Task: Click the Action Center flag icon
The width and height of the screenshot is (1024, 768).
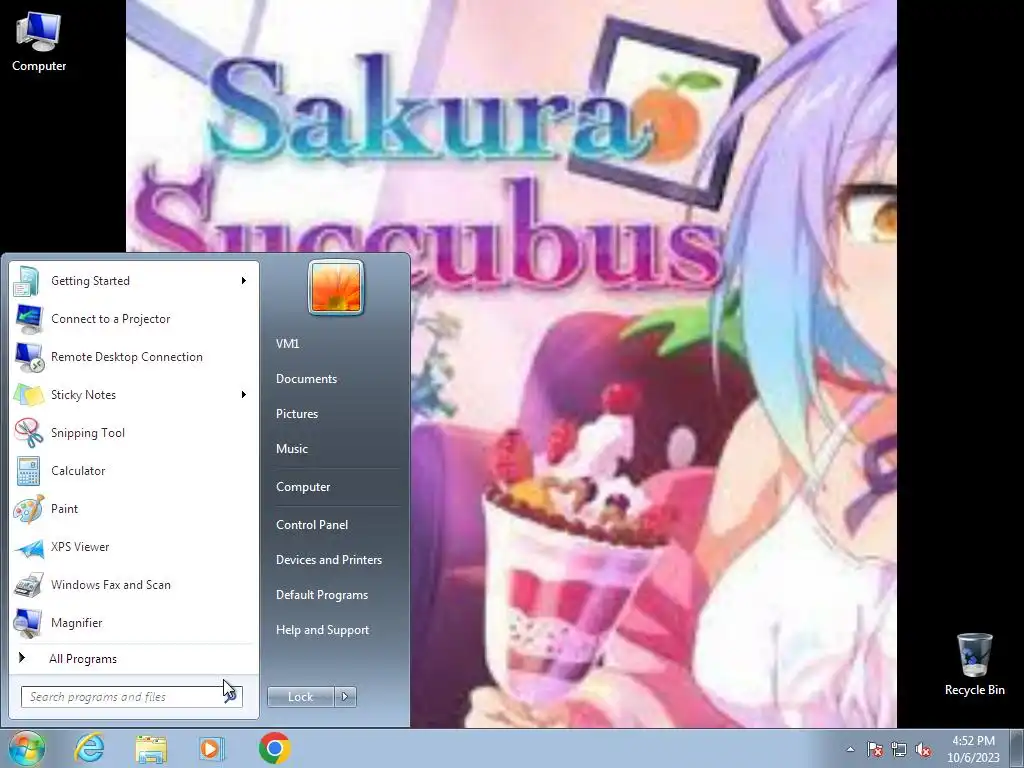Action: [x=875, y=749]
